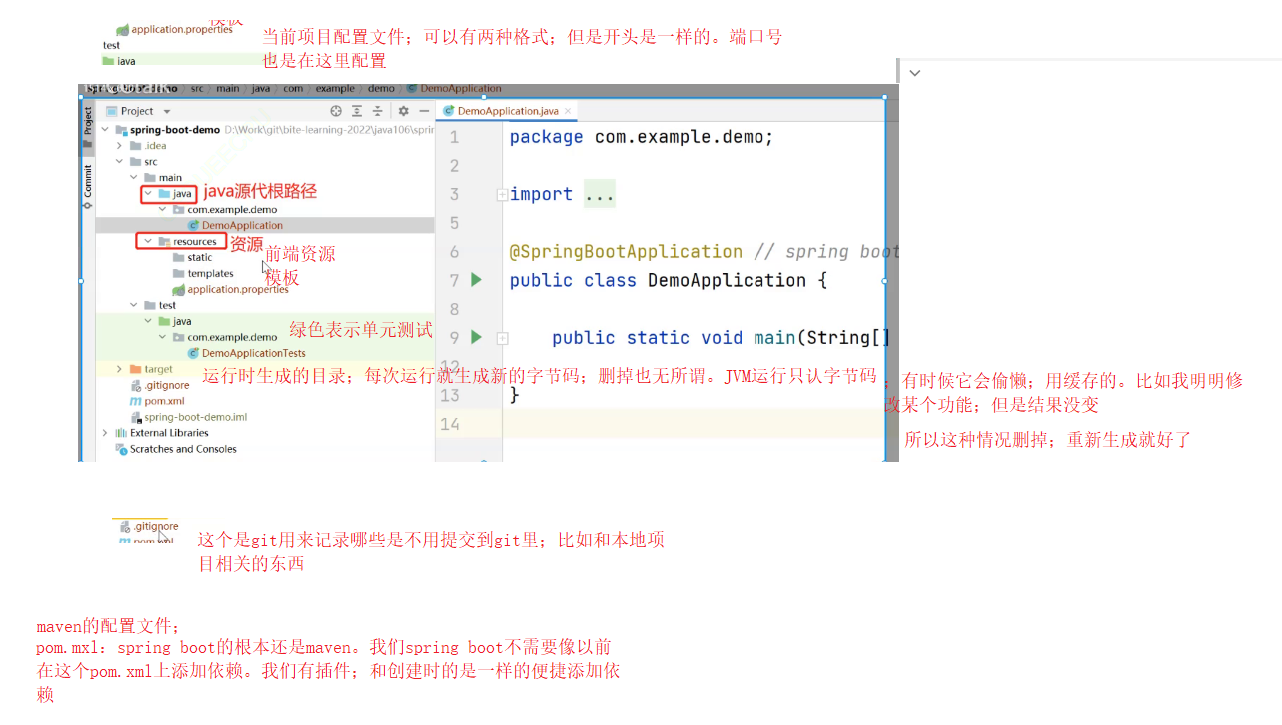Collapse the test folder arrow
The width and height of the screenshot is (1282, 725).
click(134, 305)
